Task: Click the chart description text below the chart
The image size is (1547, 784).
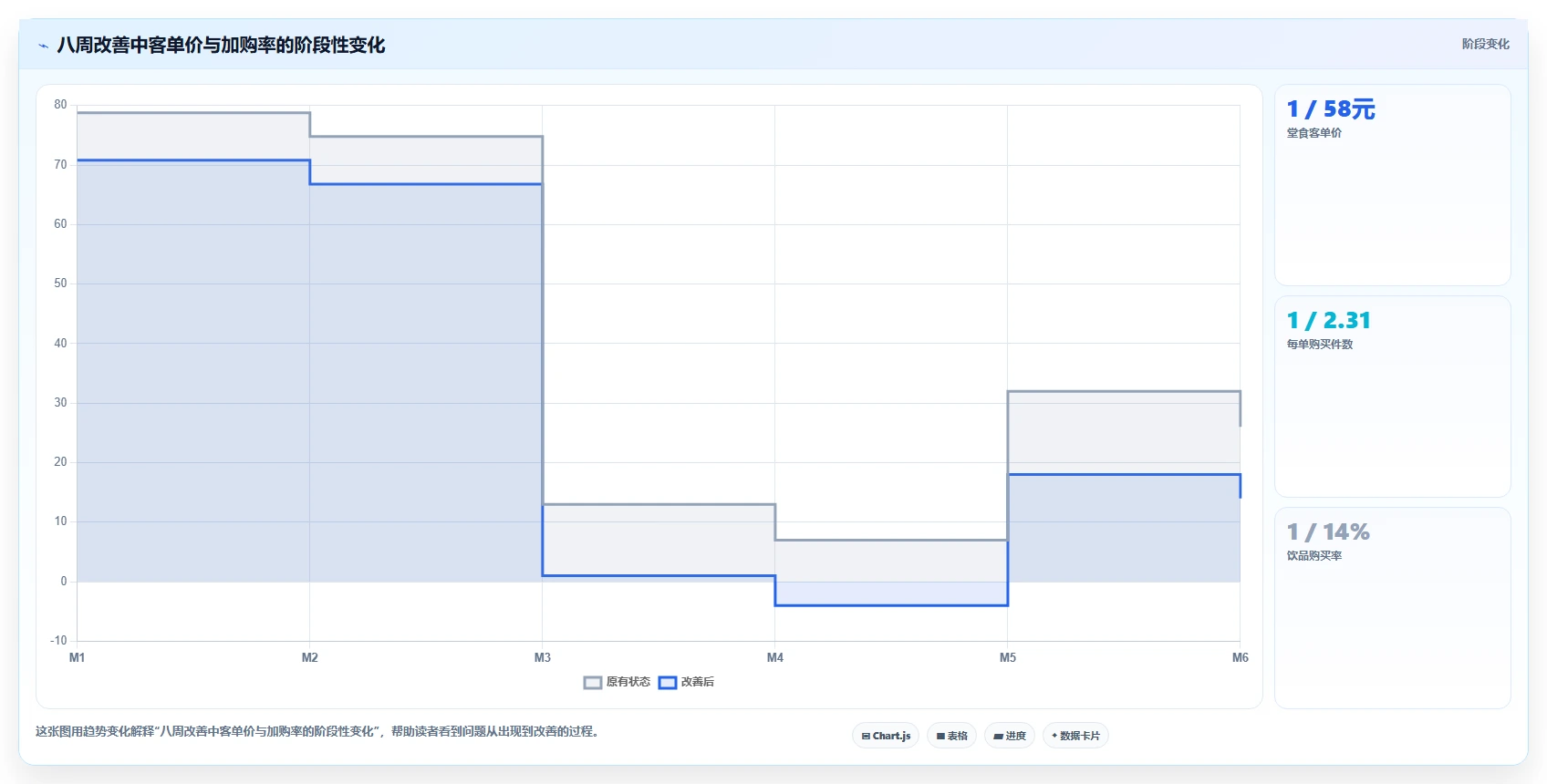Action: pos(317,731)
